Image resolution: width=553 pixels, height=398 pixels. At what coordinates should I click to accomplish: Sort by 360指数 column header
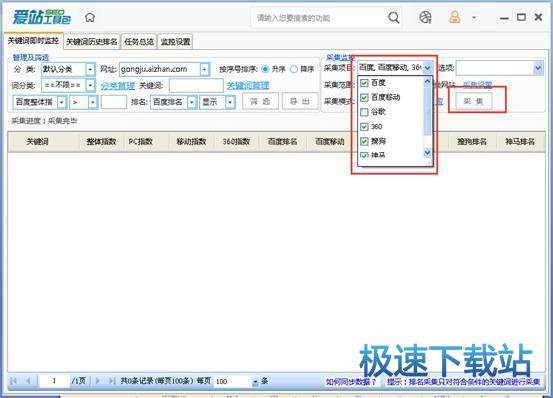click(x=236, y=141)
